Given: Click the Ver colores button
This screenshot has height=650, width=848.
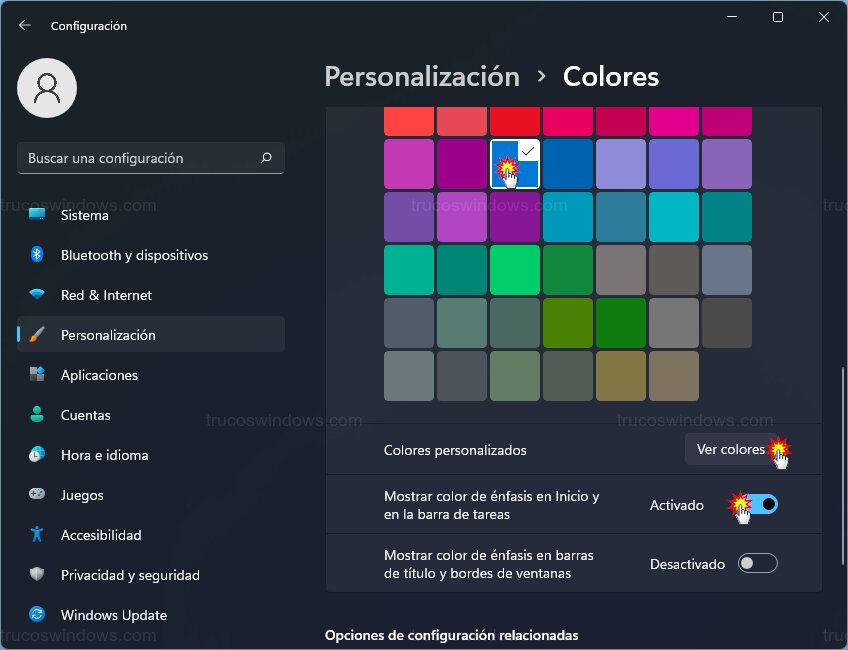Looking at the screenshot, I should point(730,450).
